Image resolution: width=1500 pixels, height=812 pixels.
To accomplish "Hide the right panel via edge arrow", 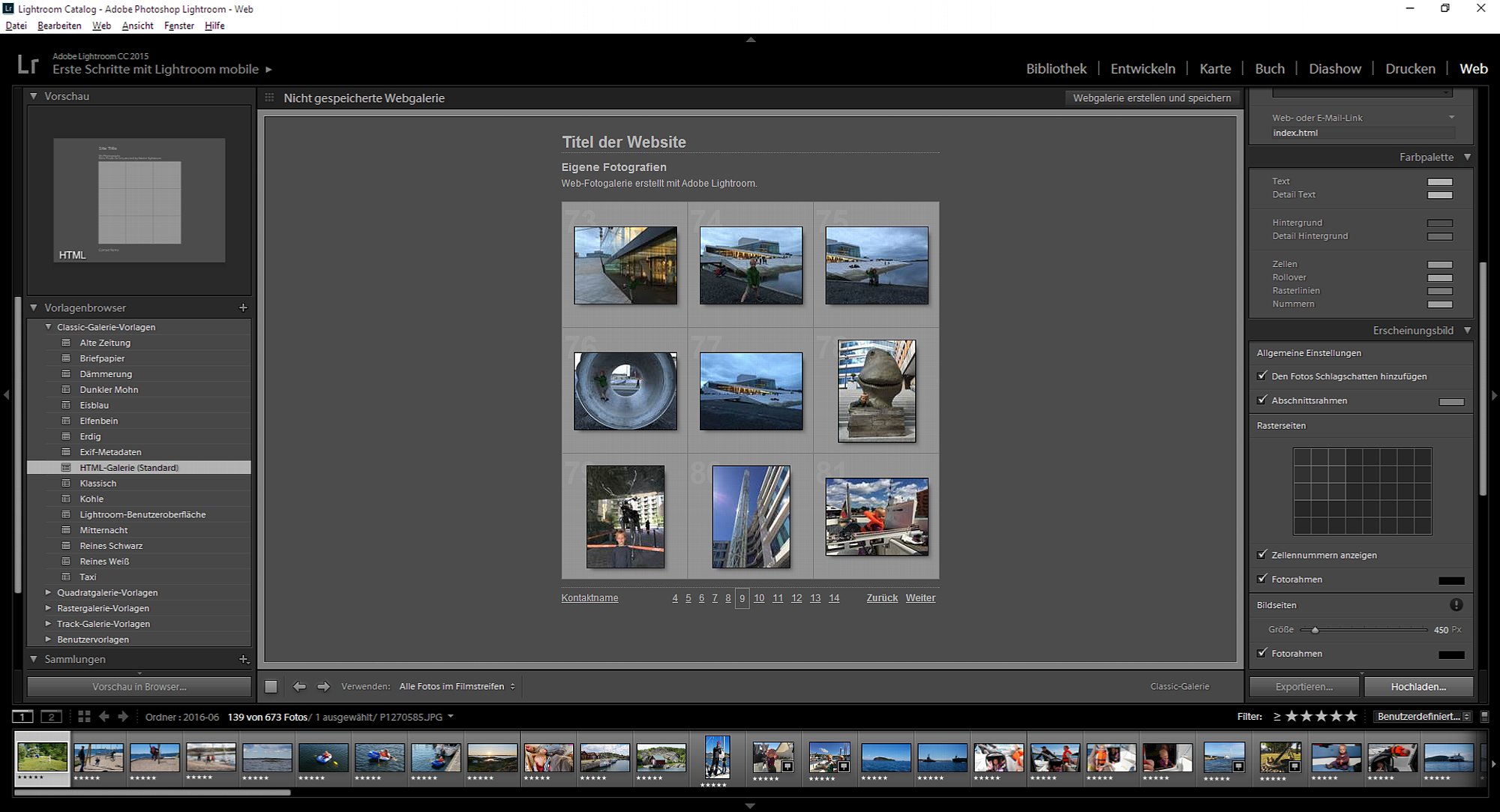I will tap(1494, 394).
